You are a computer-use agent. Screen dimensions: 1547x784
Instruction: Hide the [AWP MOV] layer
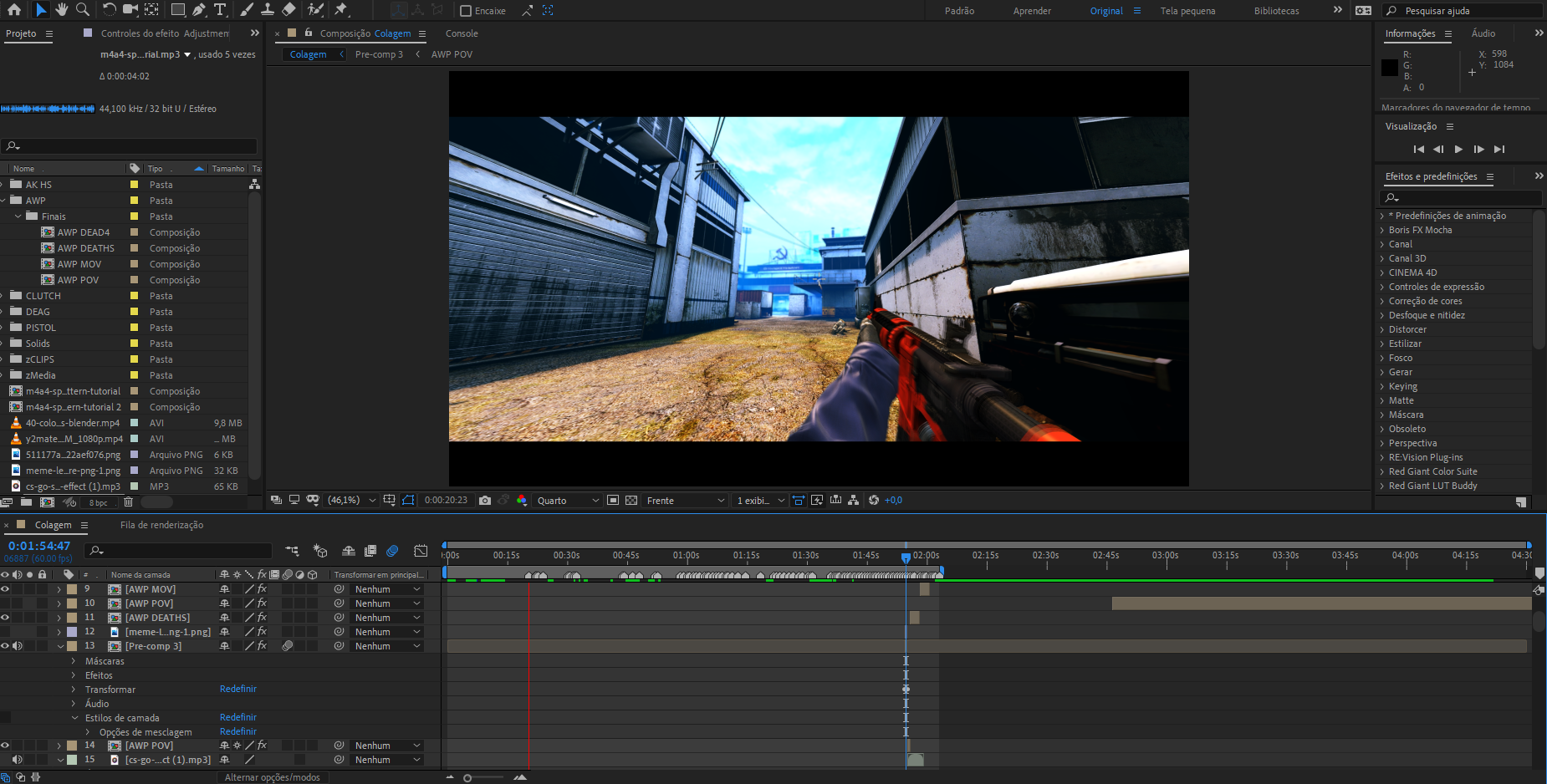tap(4, 588)
